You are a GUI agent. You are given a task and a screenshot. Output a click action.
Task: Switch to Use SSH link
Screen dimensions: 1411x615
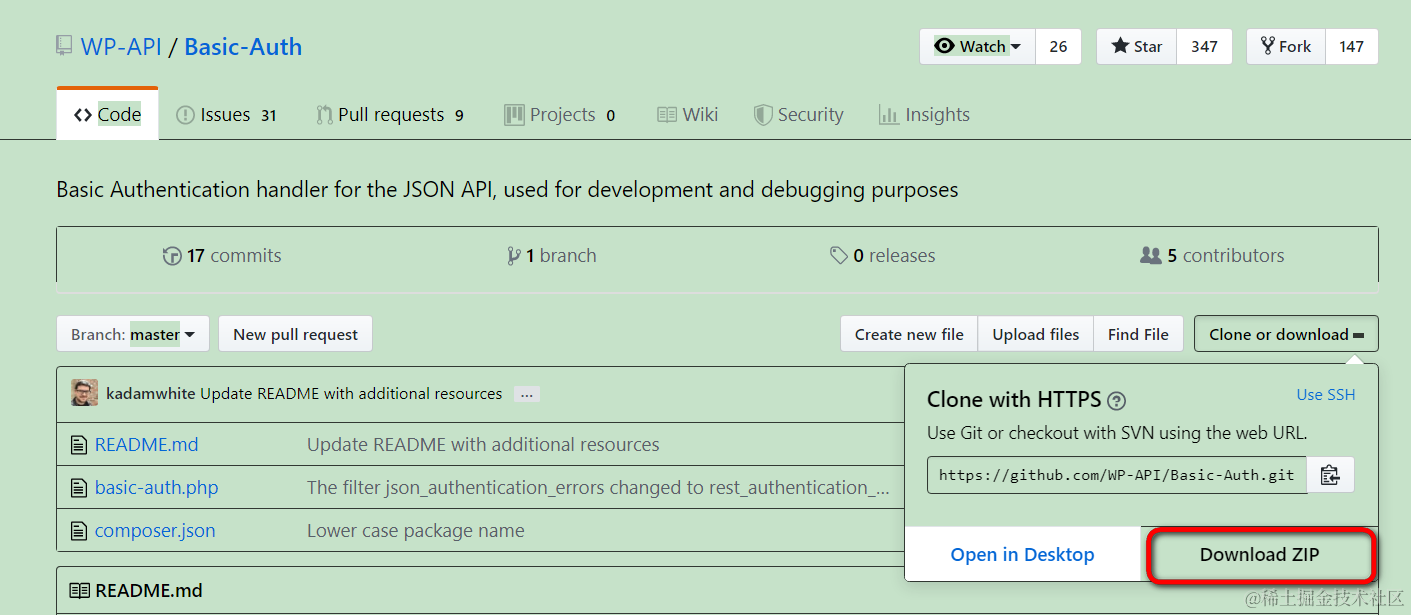click(1326, 395)
